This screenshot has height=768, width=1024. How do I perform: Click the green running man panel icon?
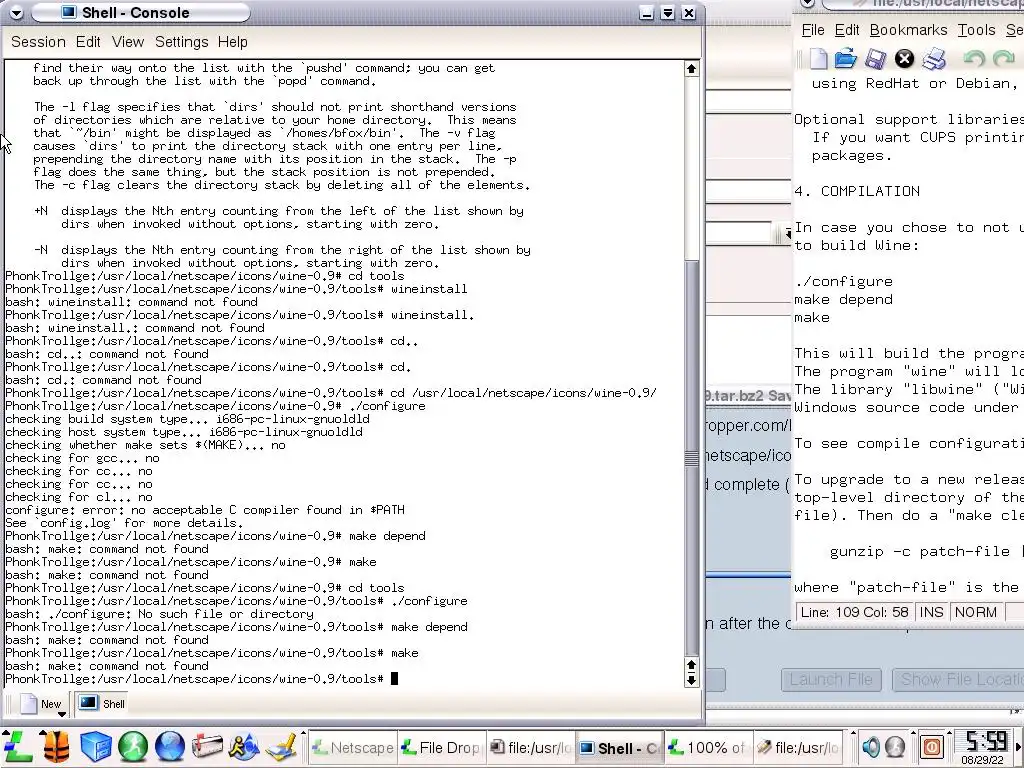[x=133, y=746]
